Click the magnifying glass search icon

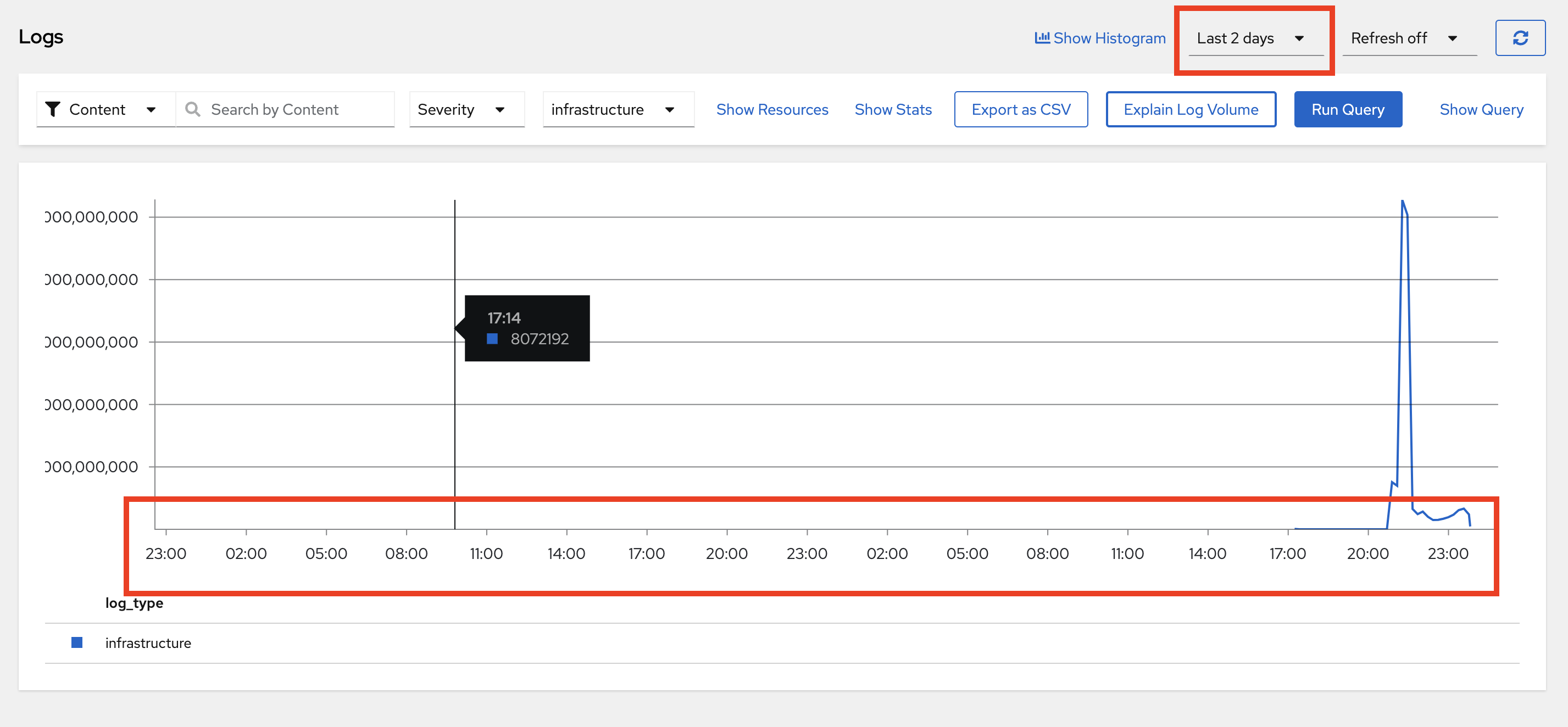(x=193, y=109)
